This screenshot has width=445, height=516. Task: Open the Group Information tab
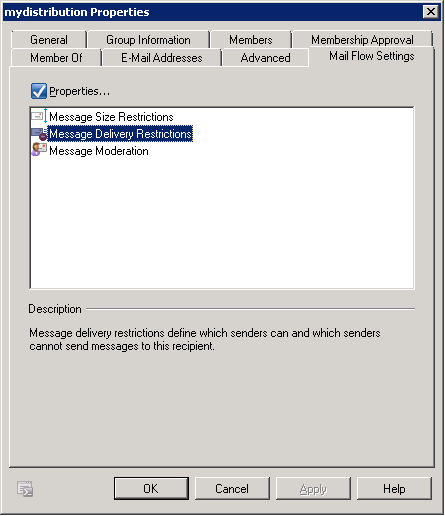148,40
